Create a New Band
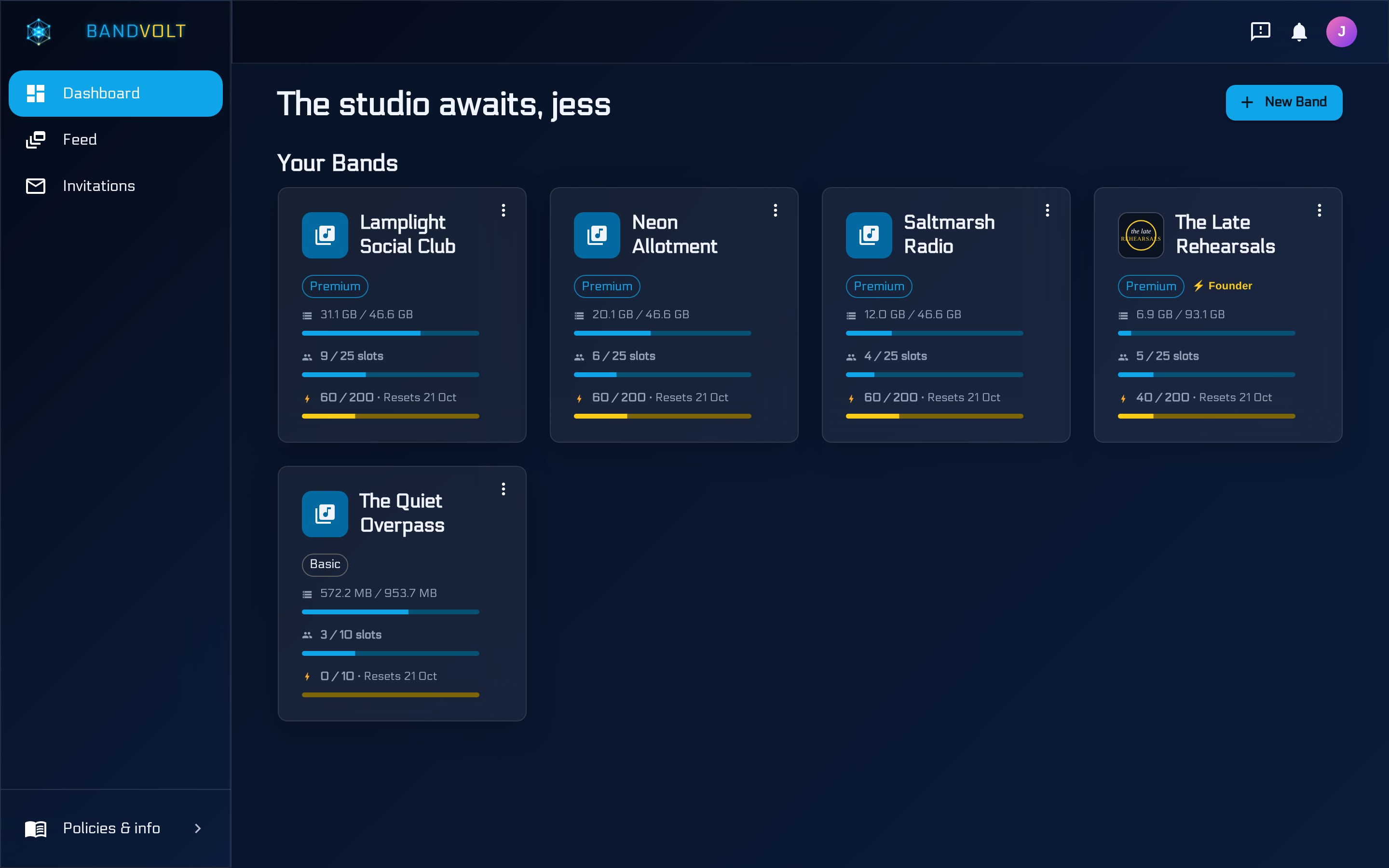 (x=1283, y=102)
